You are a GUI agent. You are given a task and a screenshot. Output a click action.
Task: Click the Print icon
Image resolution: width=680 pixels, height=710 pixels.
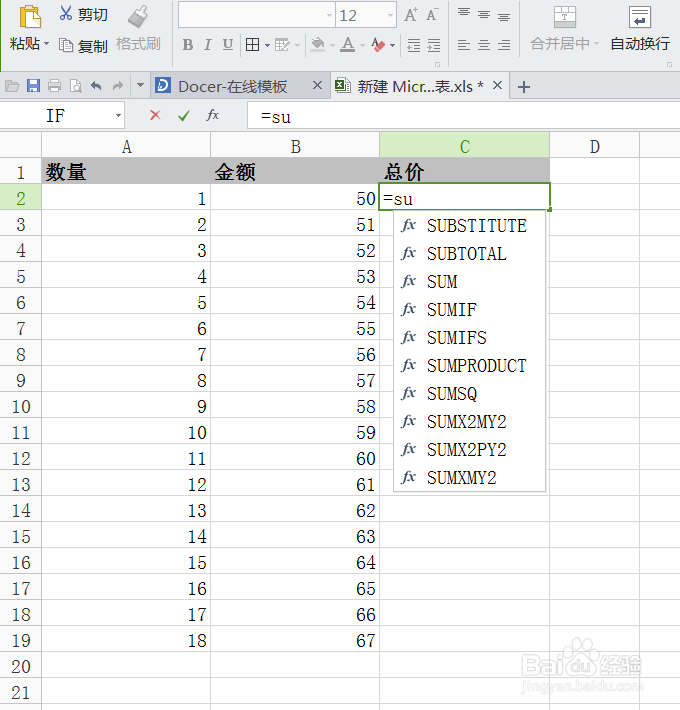[54, 86]
